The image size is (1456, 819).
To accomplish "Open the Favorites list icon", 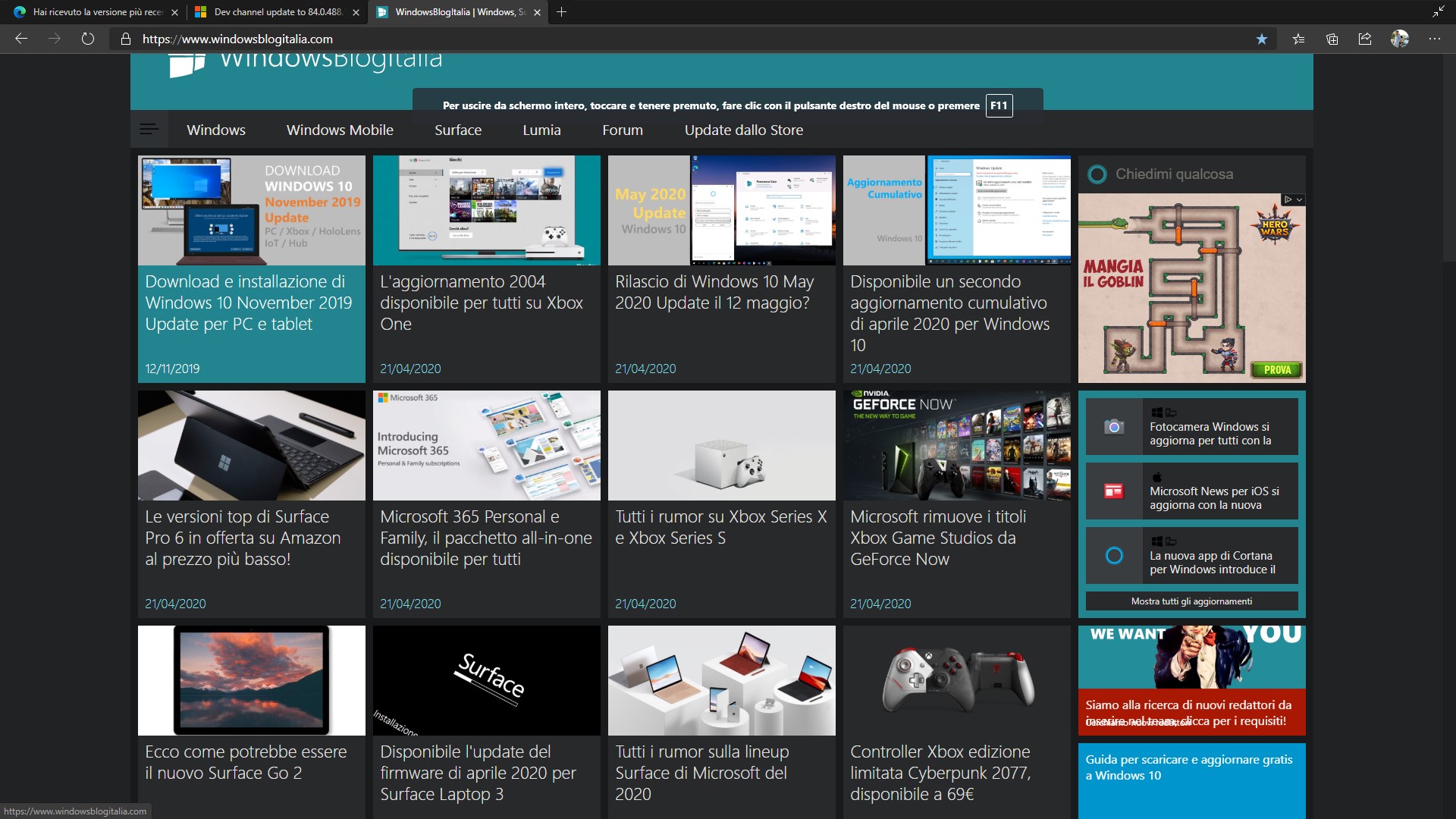I will [1298, 39].
